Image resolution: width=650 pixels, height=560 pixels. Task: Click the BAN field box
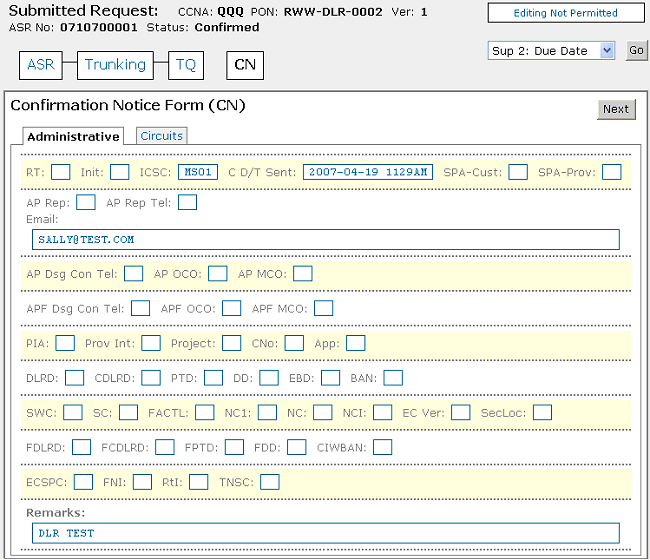(393, 378)
